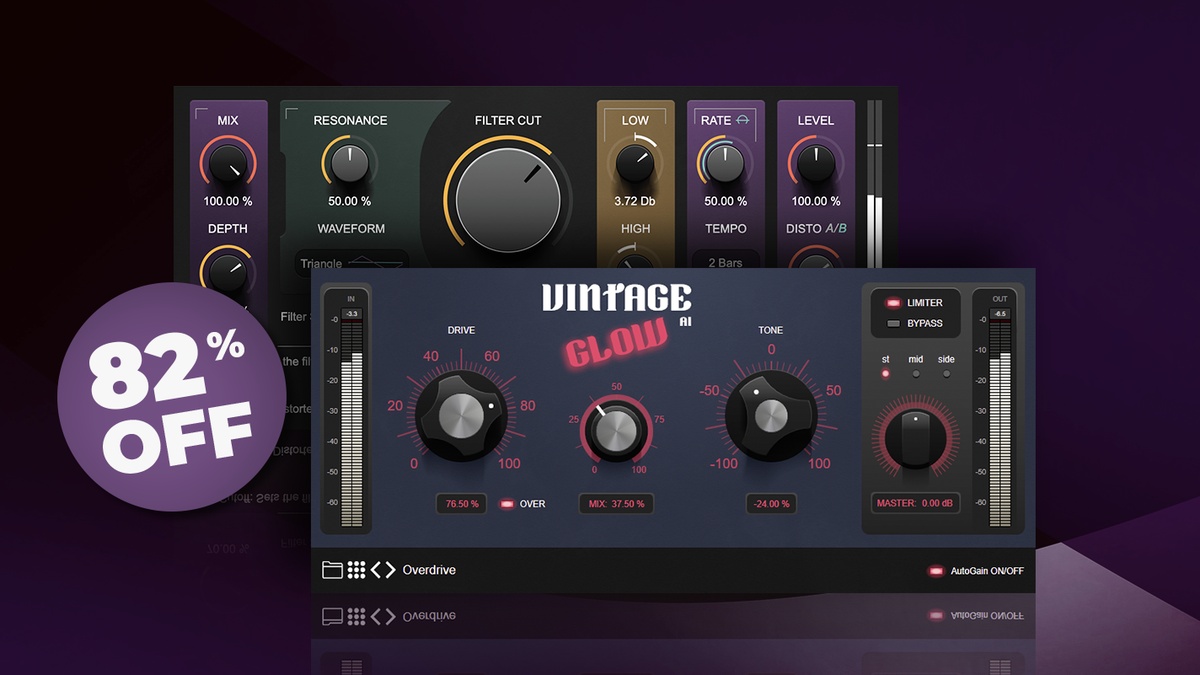Screen dimensions: 1200x675
Task: Open the preset grid browser icon
Action: coord(356,570)
